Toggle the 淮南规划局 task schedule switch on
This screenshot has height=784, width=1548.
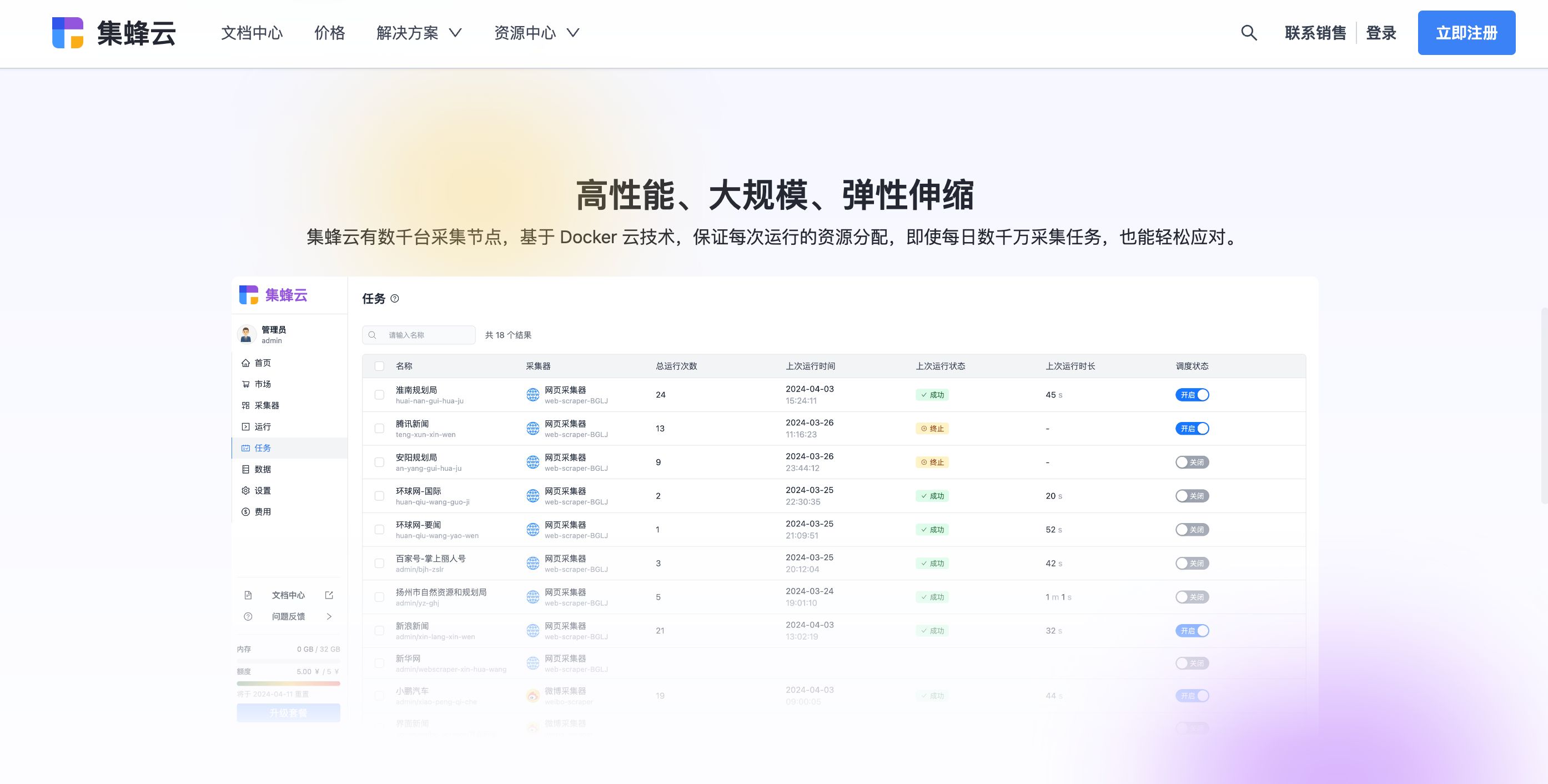[1192, 394]
